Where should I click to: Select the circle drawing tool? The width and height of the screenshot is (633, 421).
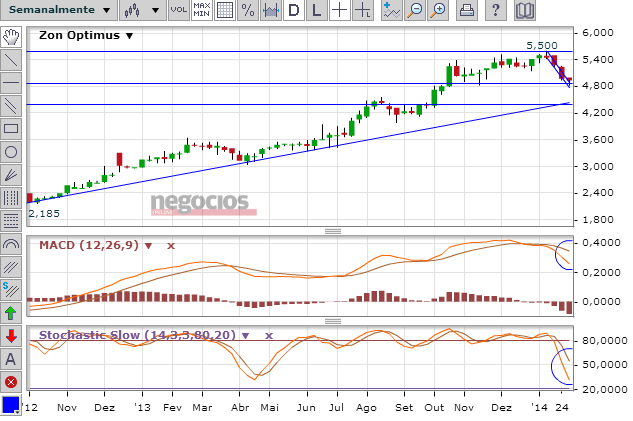[x=11, y=152]
